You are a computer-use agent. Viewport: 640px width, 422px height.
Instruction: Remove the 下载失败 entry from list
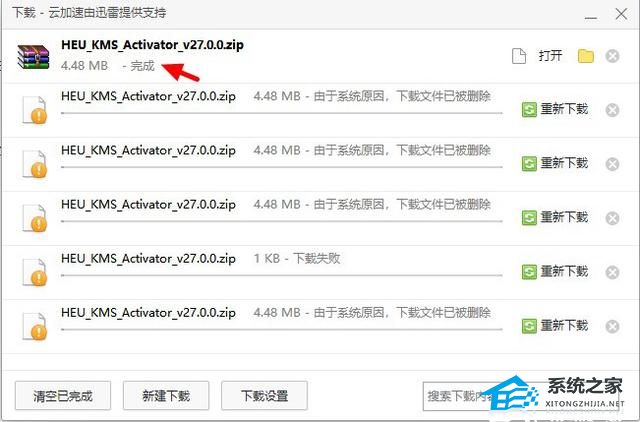[612, 272]
